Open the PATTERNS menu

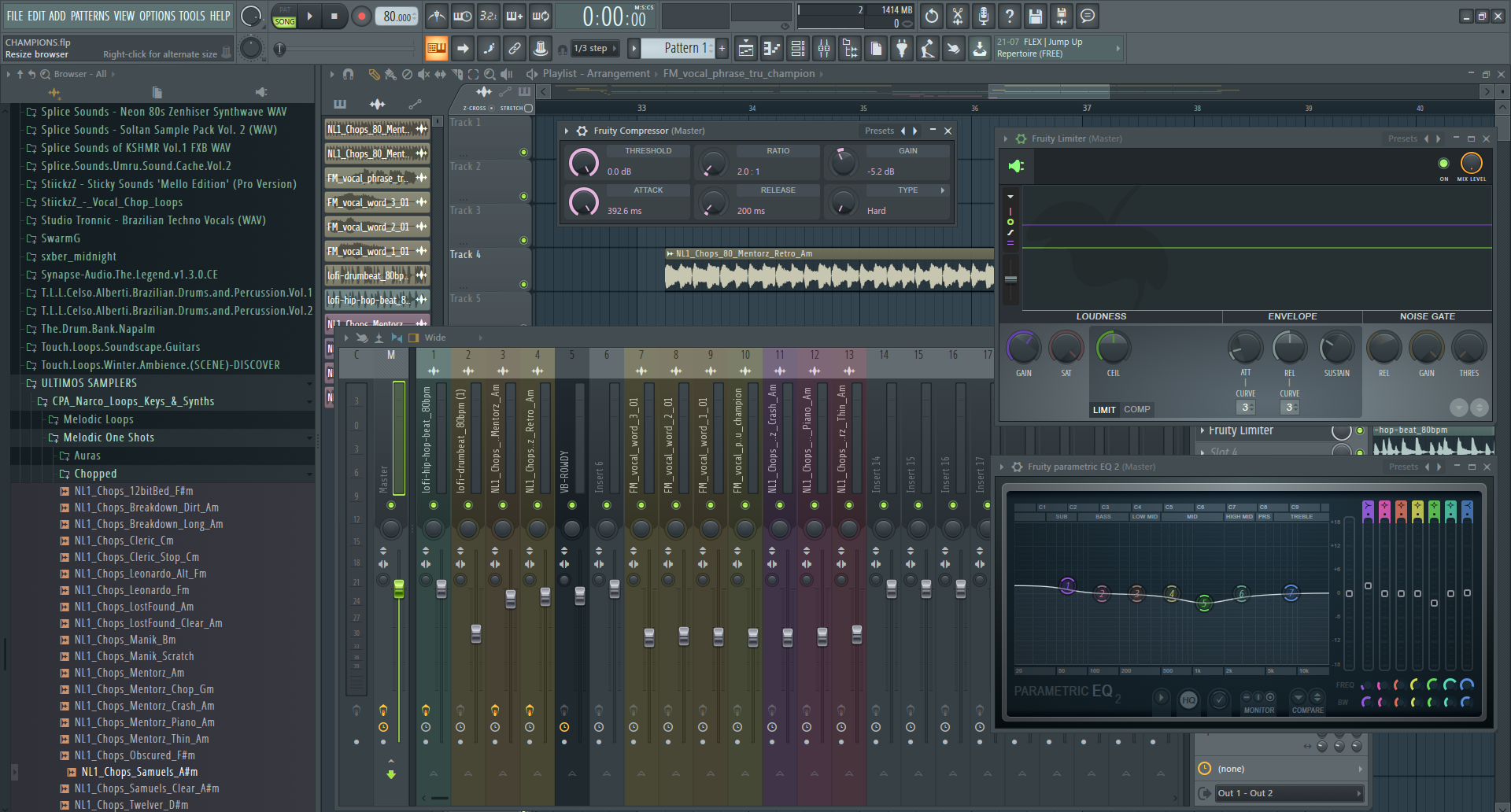(90, 16)
